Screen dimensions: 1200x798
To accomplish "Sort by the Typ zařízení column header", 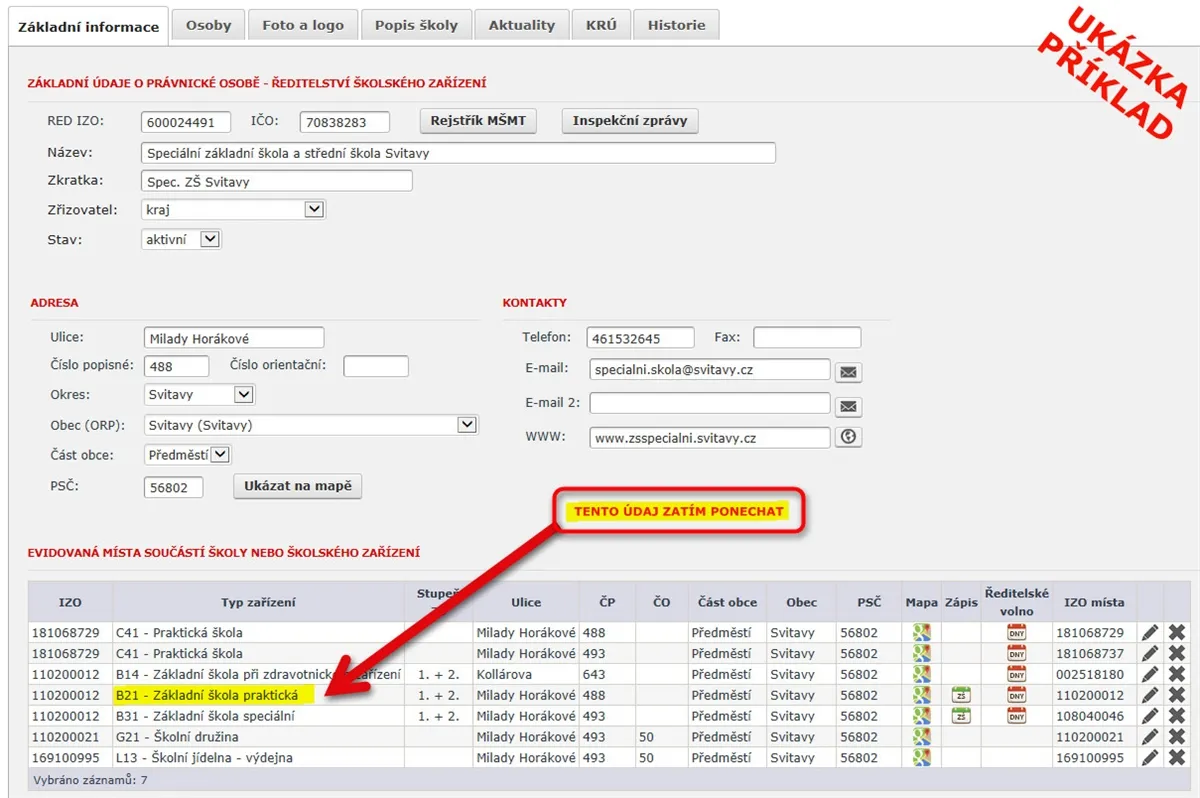I will 258,602.
